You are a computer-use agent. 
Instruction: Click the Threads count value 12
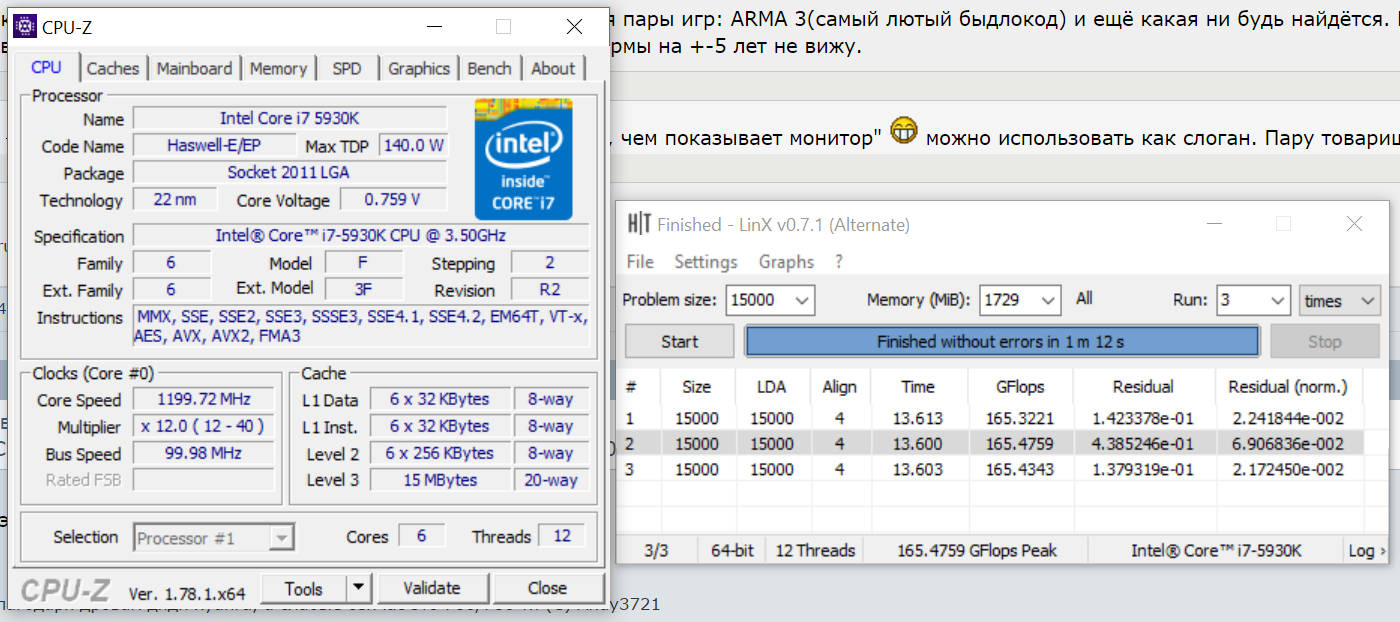pyautogui.click(x=562, y=537)
